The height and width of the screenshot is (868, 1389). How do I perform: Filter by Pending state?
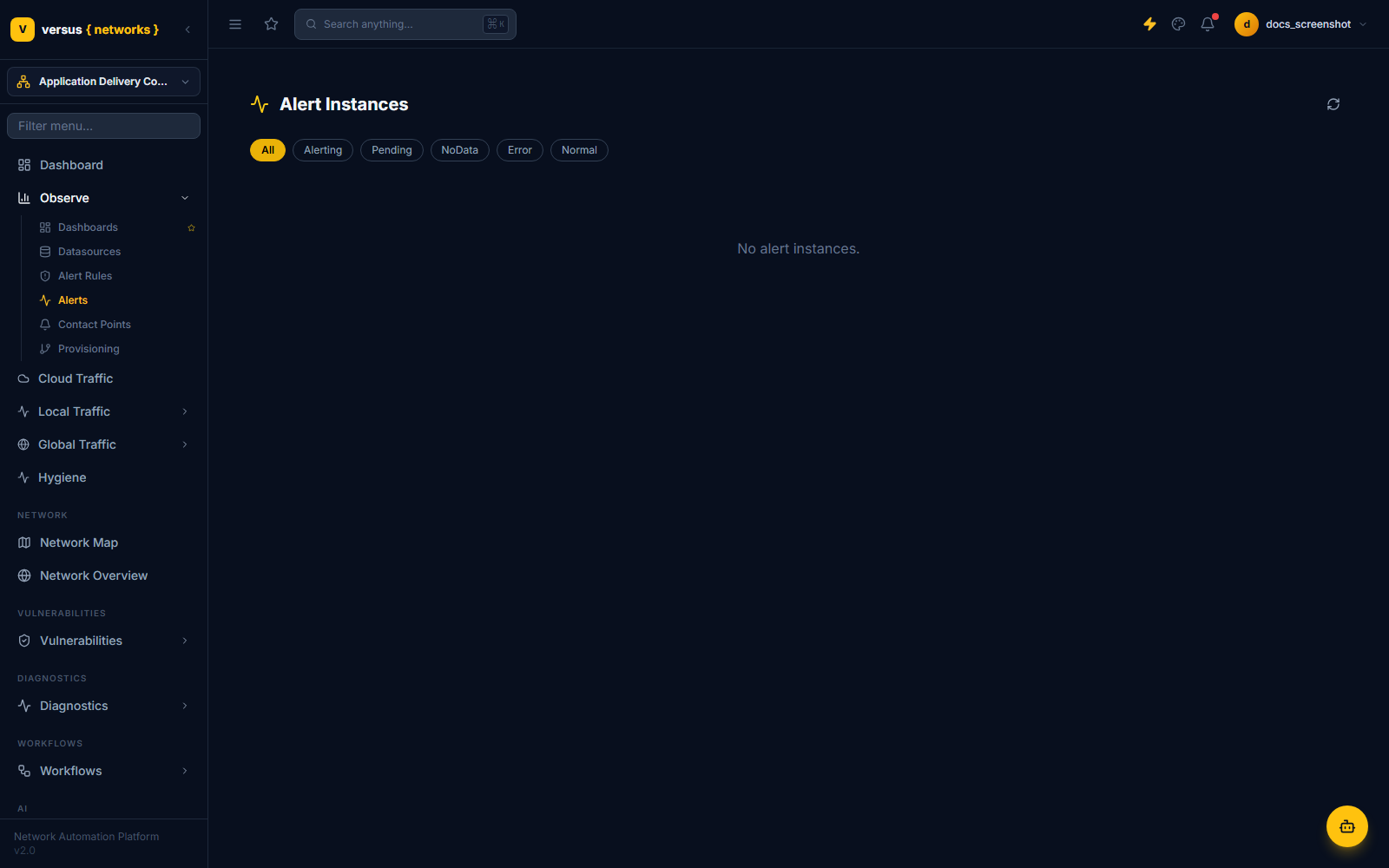392,150
